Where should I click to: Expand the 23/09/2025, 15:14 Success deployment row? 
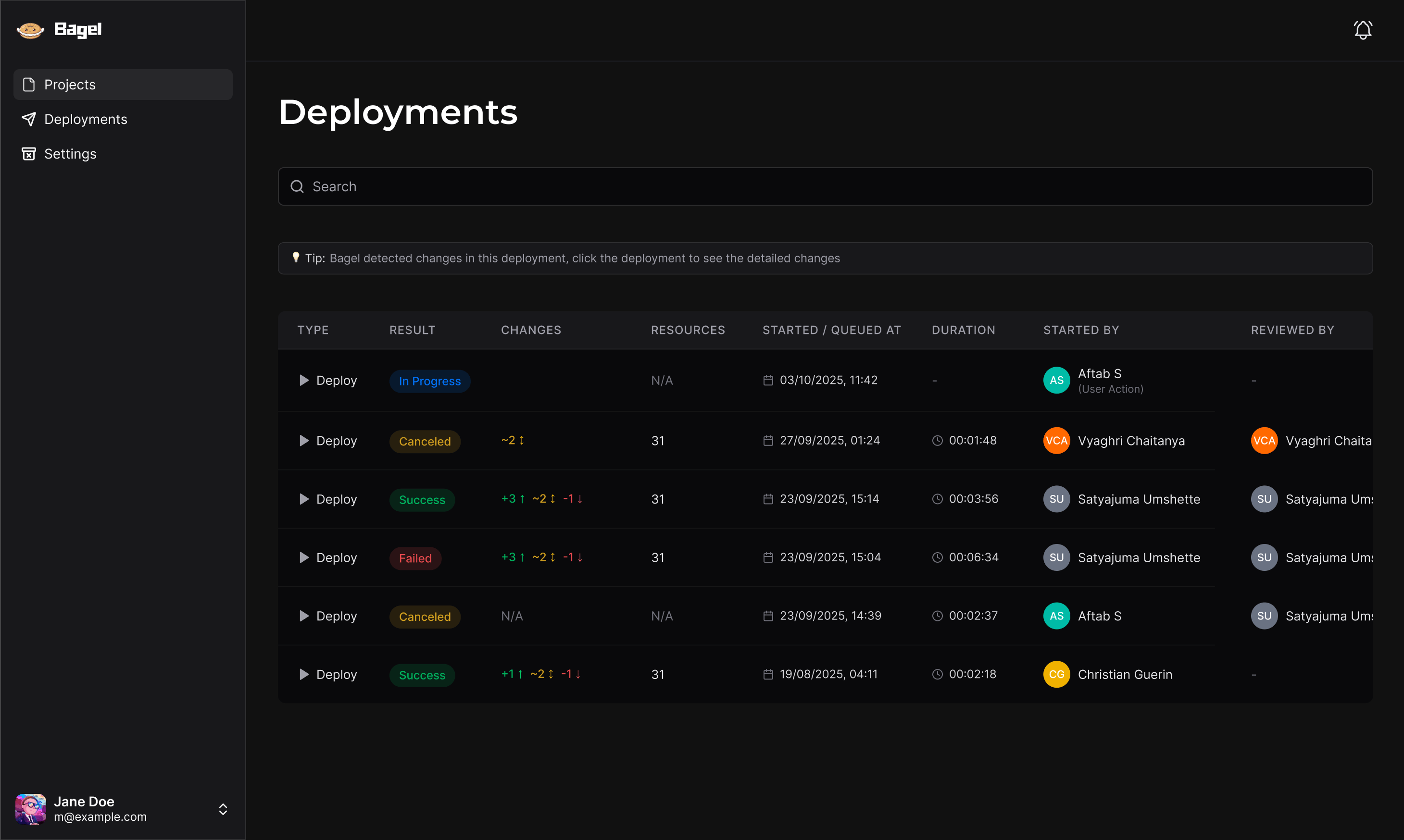303,499
